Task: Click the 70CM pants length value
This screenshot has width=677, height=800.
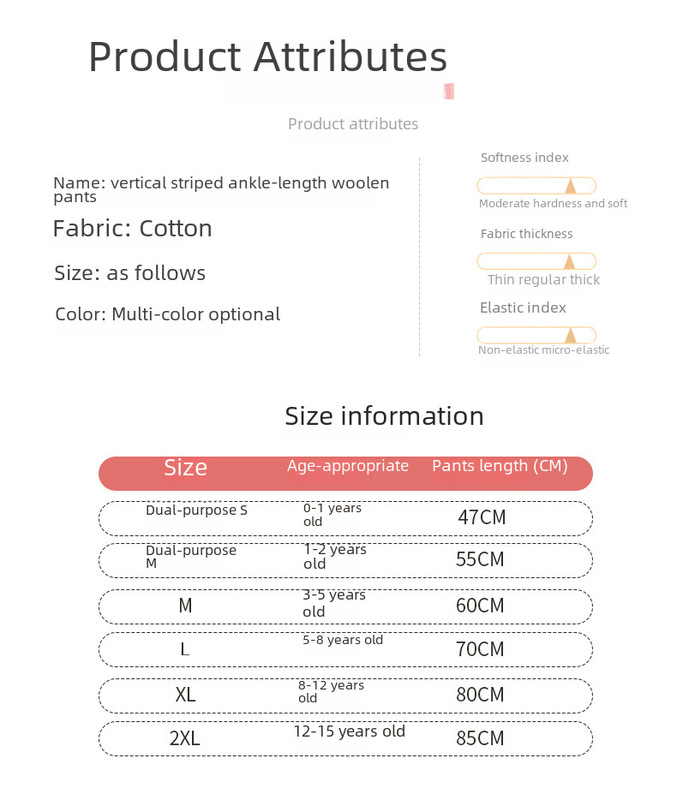Action: tap(480, 650)
